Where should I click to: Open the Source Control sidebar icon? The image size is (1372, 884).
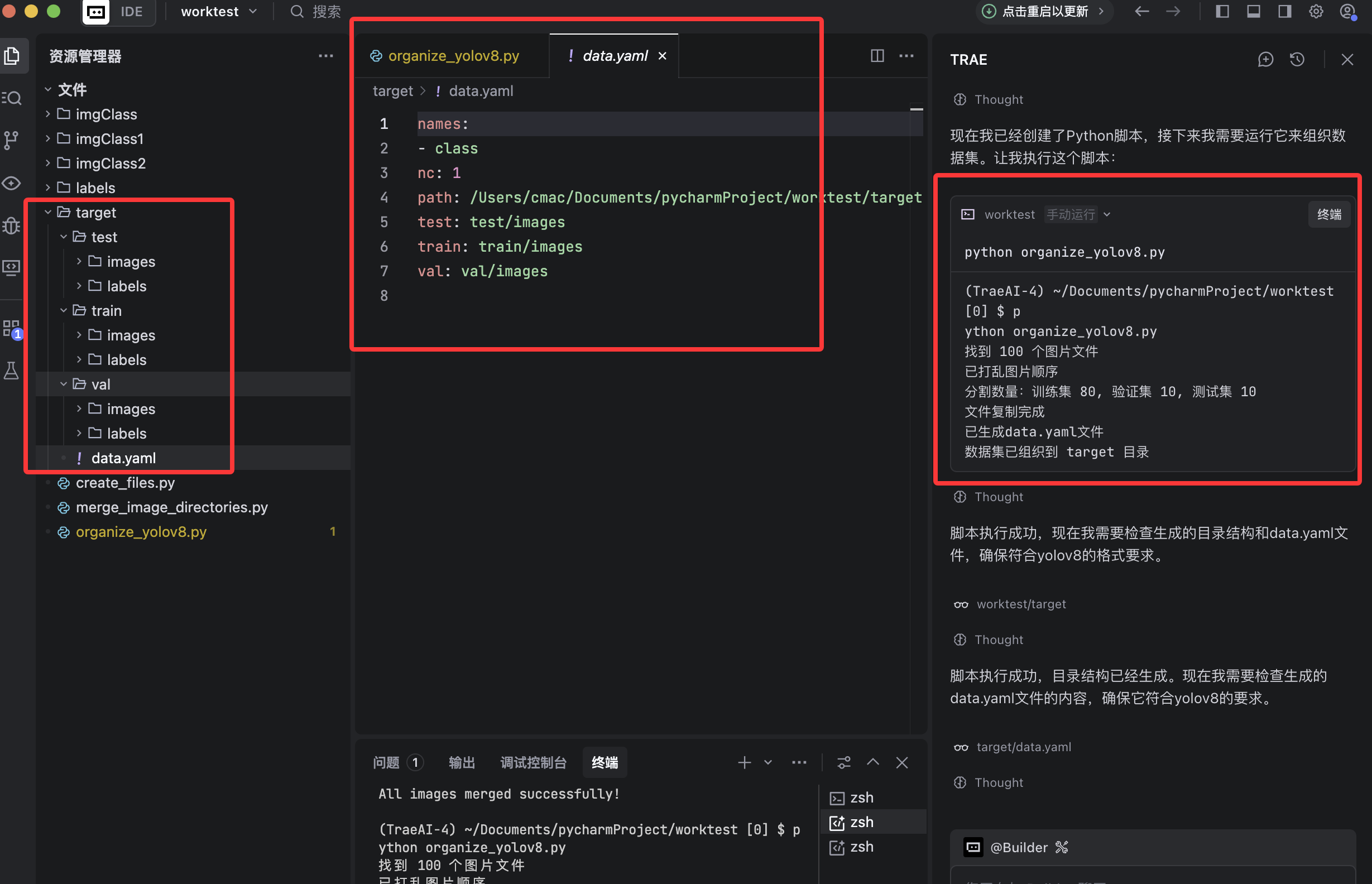pos(12,140)
